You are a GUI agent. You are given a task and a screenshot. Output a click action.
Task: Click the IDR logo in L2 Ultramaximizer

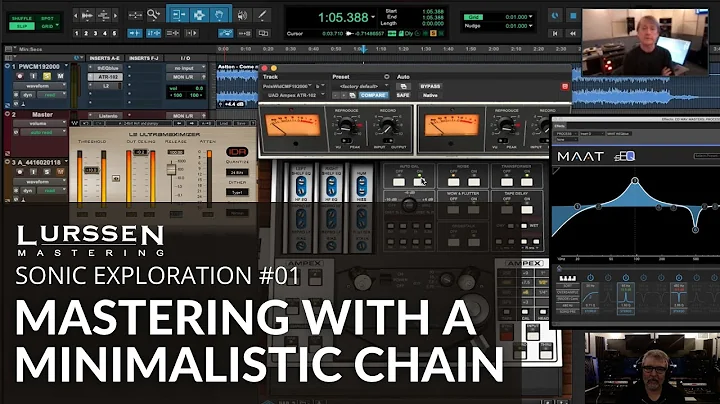click(237, 152)
